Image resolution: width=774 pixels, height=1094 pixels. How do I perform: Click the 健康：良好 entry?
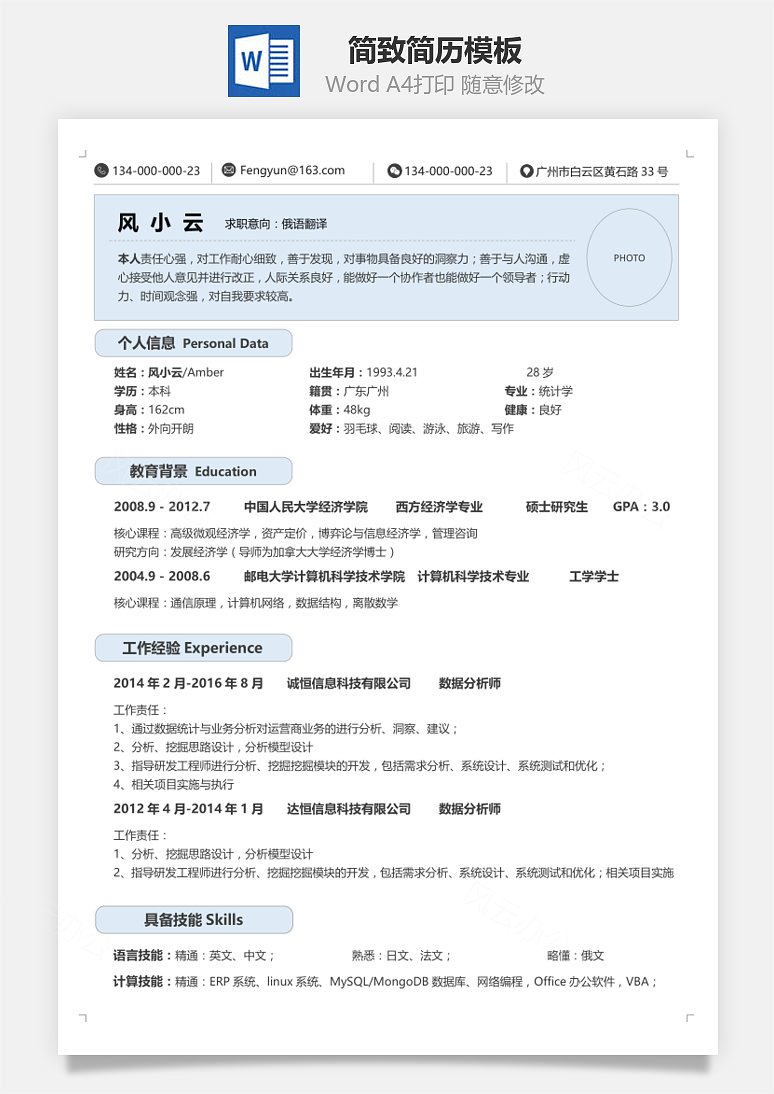click(533, 410)
